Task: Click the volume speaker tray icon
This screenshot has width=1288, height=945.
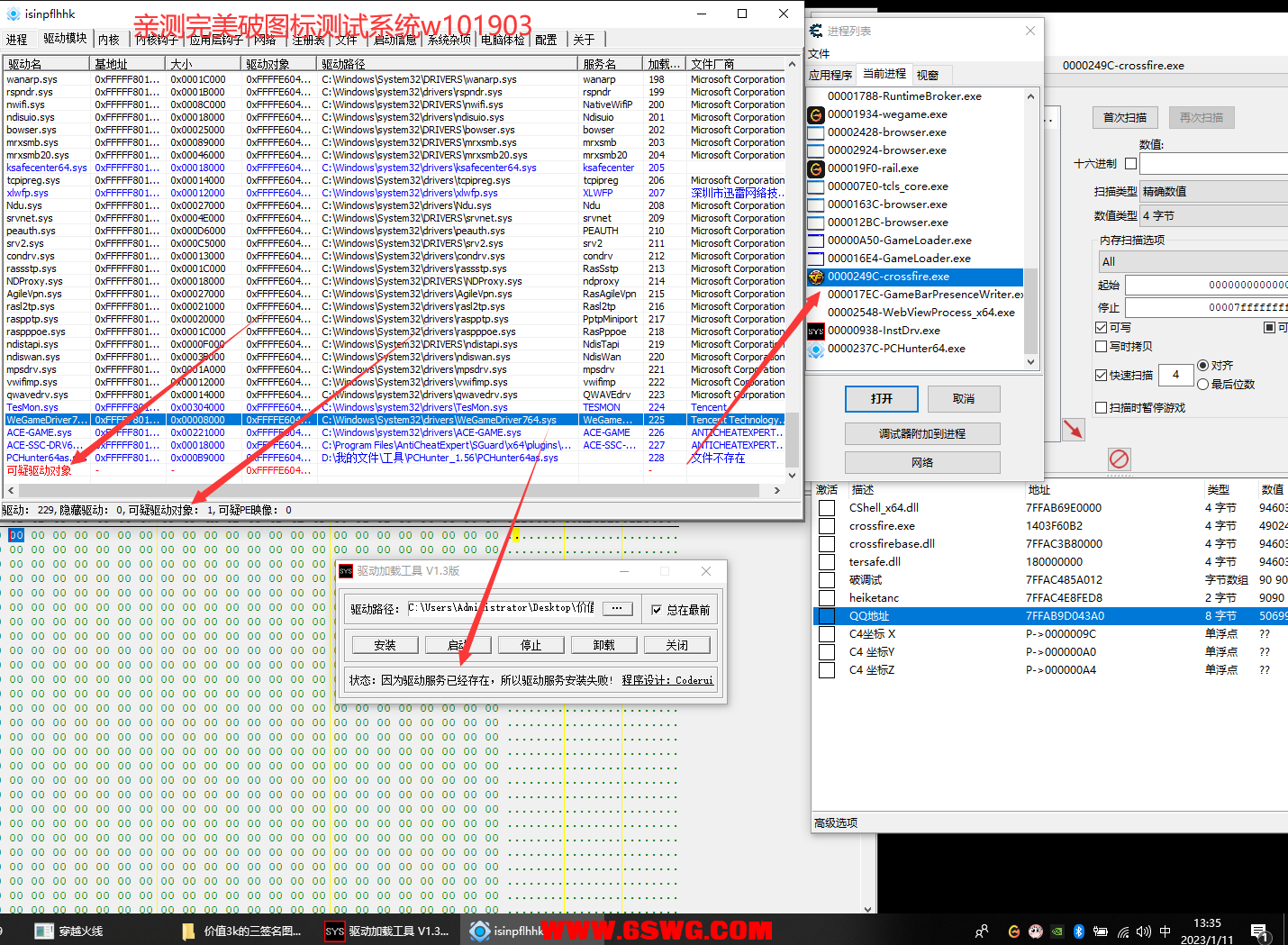Action: (x=1144, y=931)
